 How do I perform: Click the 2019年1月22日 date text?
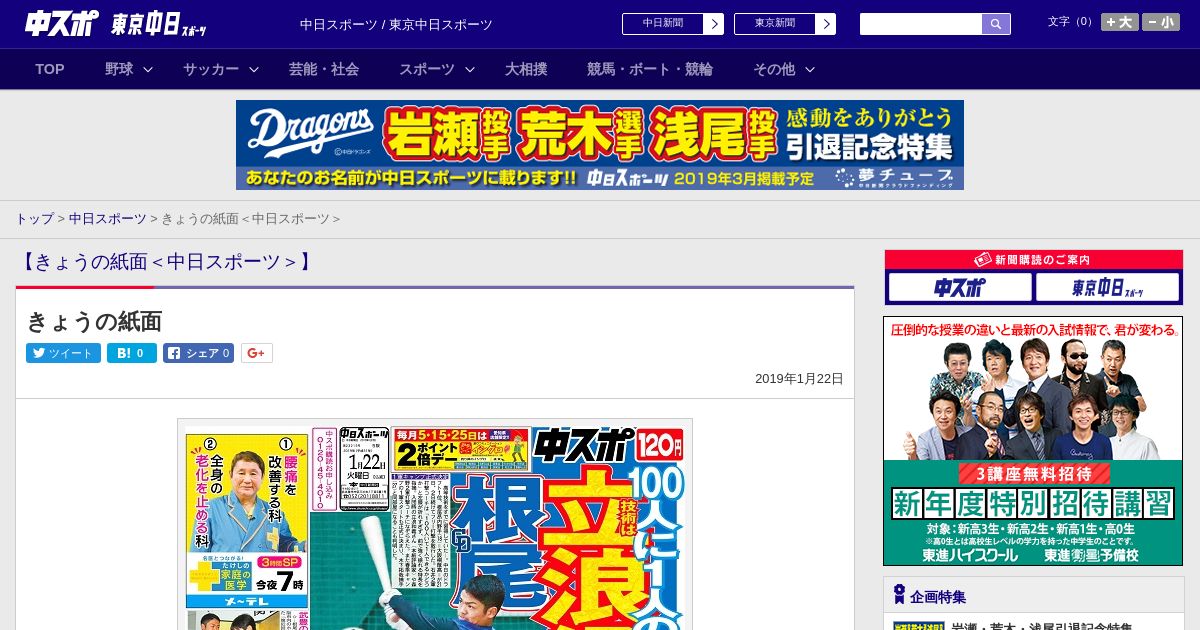point(799,379)
